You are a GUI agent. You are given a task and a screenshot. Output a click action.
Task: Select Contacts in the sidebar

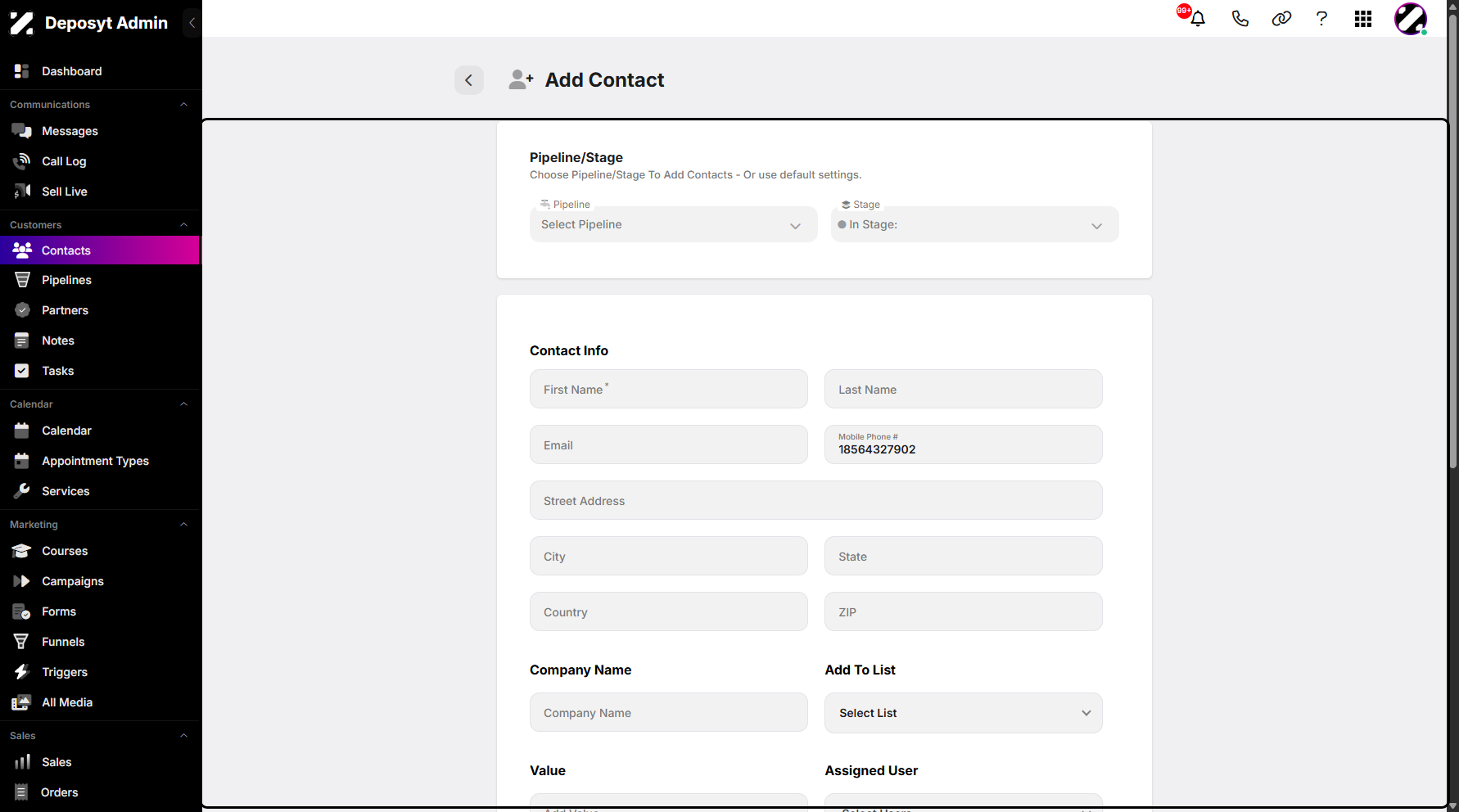(100, 250)
